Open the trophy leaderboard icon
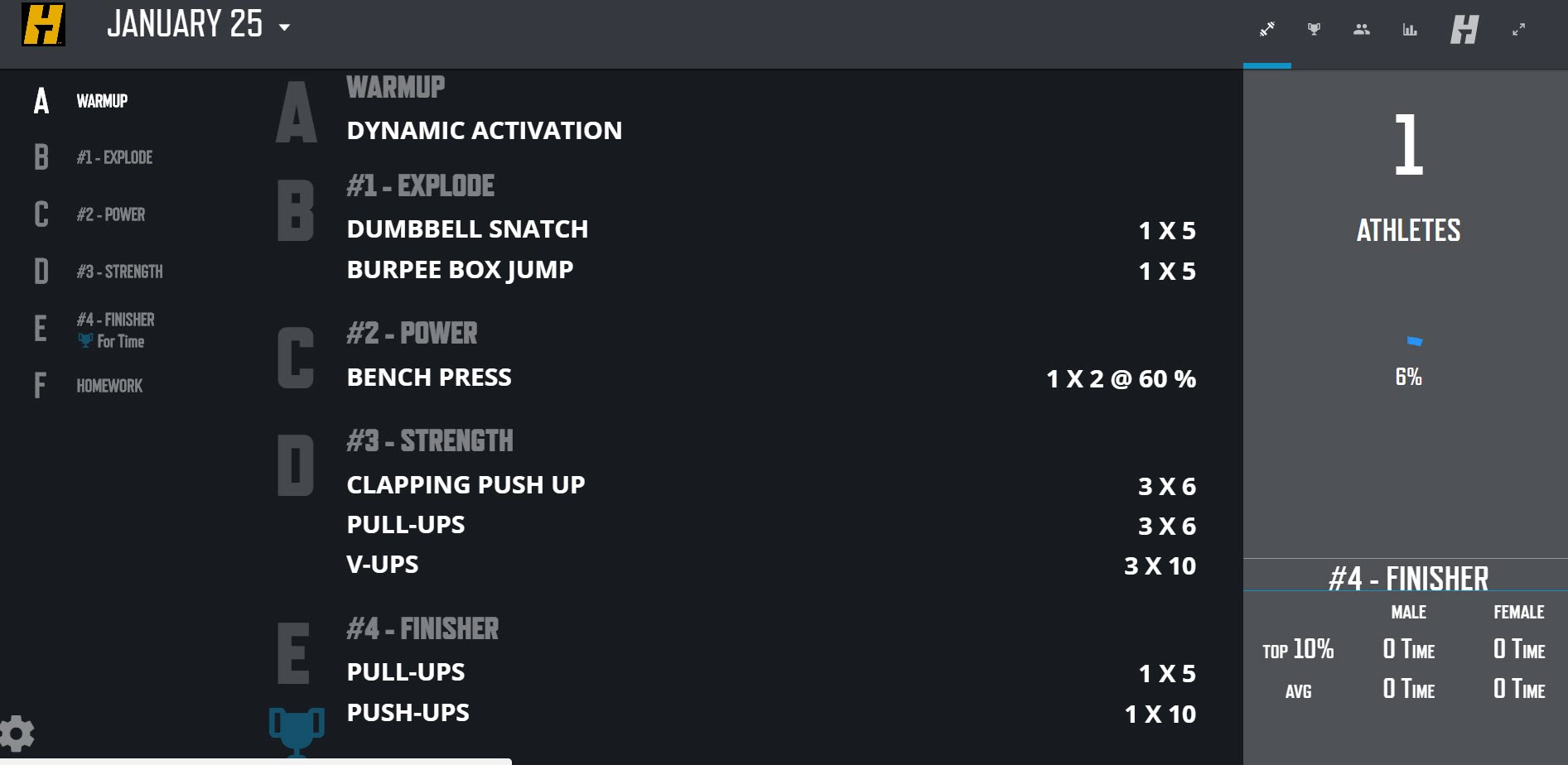 click(x=1314, y=30)
